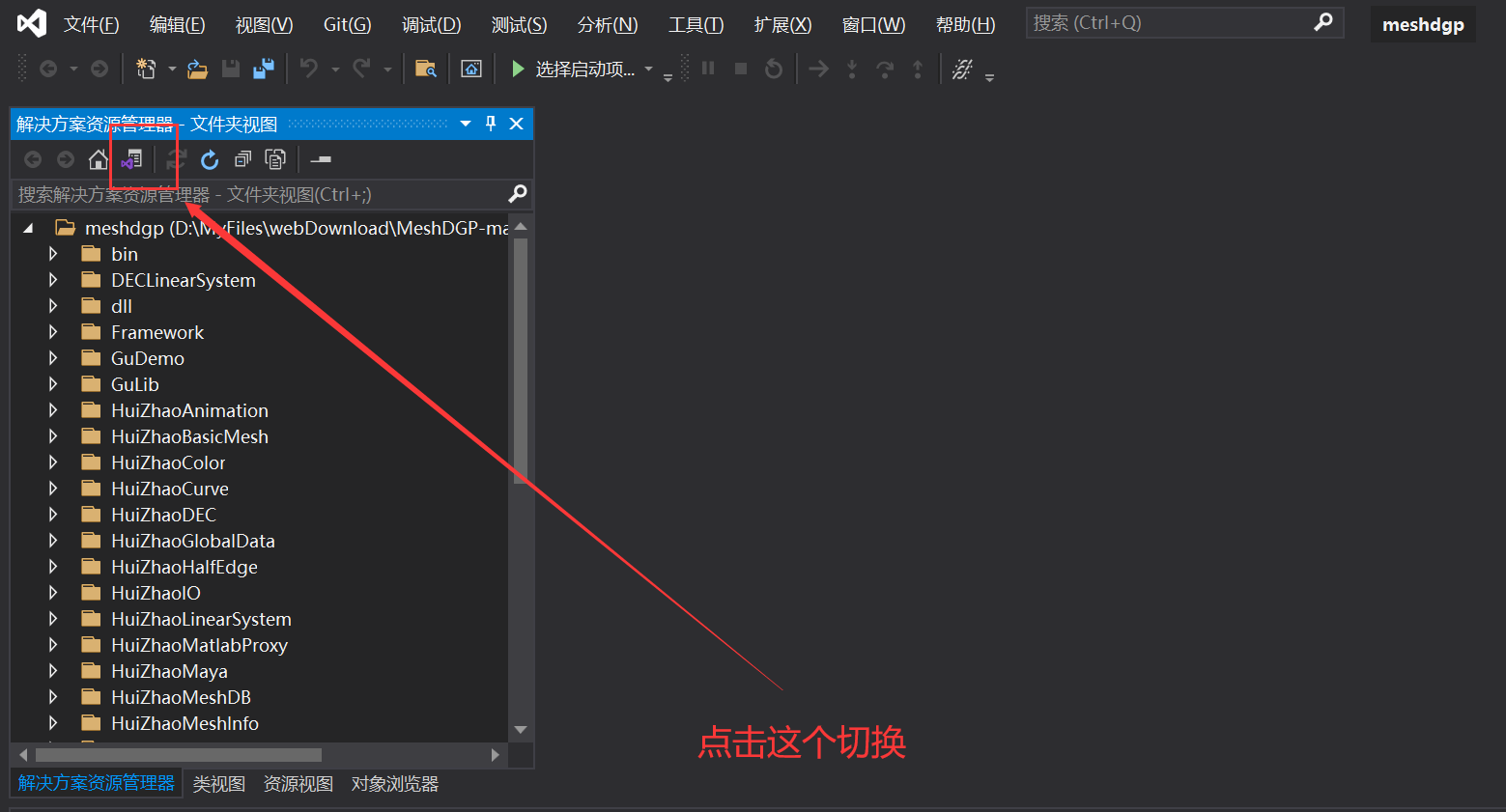
Task: Click the Home icon in solution explorer
Action: (99, 159)
